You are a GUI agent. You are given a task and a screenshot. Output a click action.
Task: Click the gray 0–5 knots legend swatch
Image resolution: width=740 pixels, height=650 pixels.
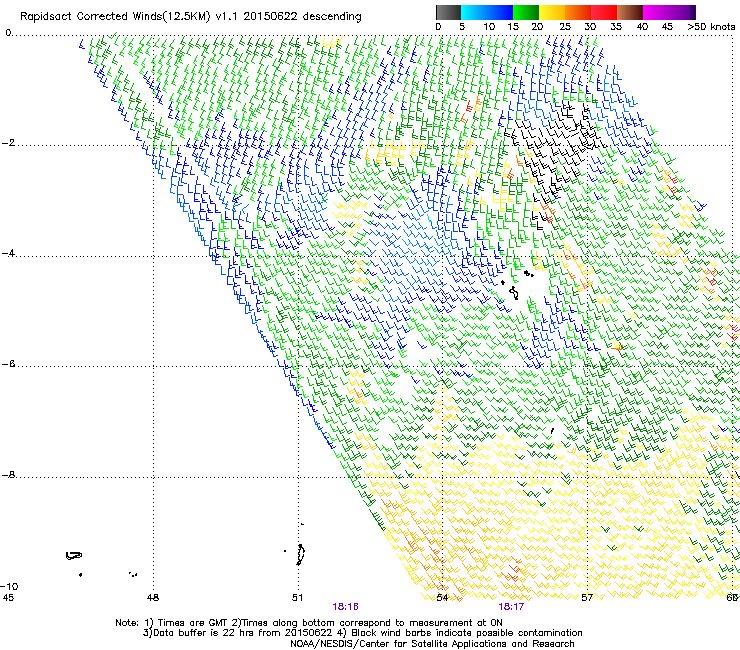coord(448,12)
